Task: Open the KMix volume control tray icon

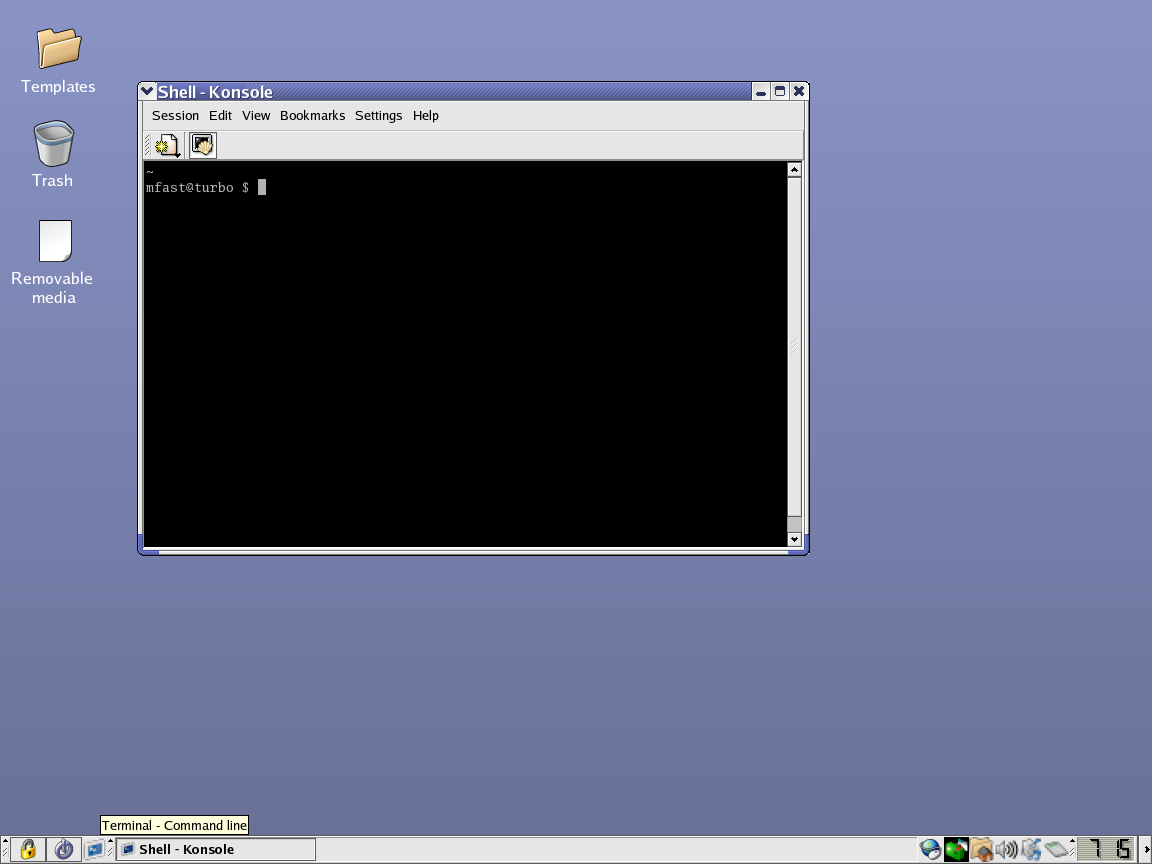Action: [1007, 849]
